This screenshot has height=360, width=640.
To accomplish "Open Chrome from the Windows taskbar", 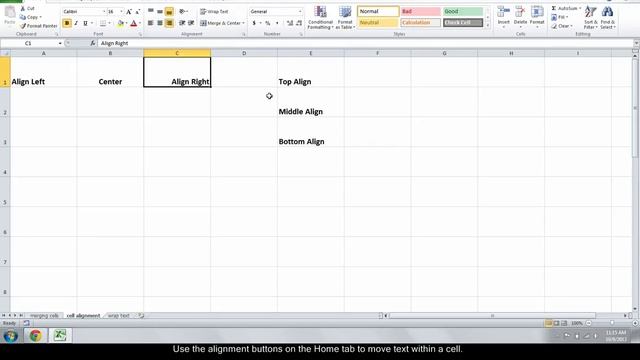I will tap(35, 336).
